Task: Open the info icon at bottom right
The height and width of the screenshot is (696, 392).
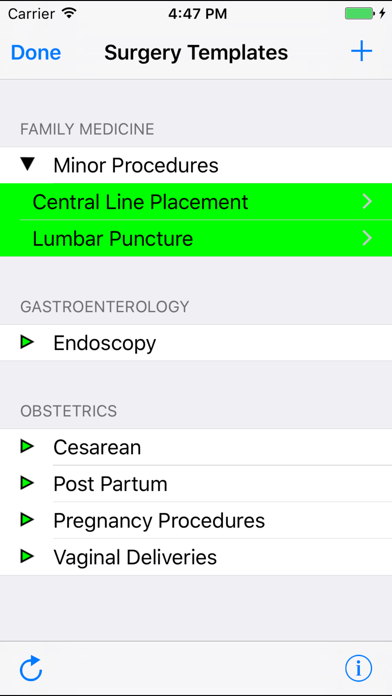Action: click(359, 668)
